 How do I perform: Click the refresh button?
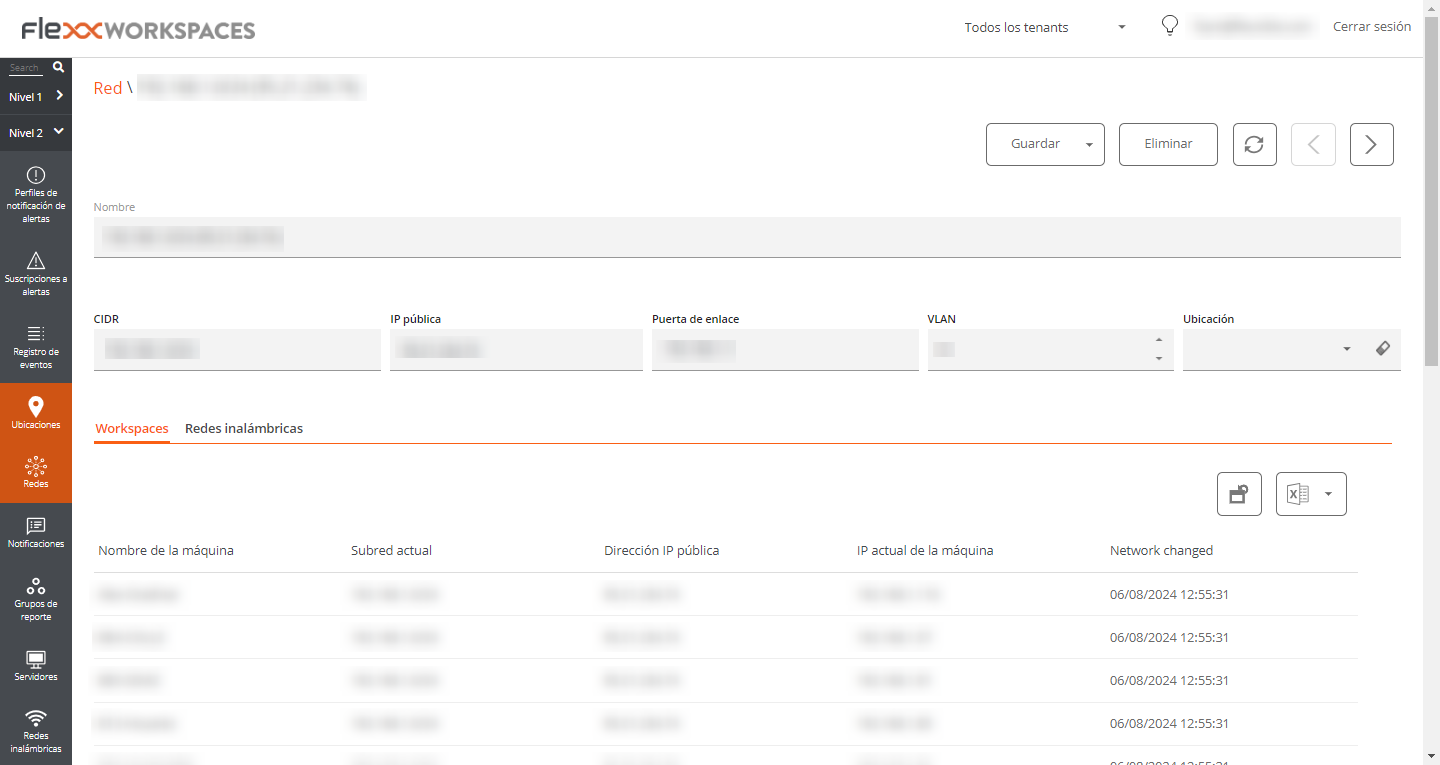pyautogui.click(x=1254, y=144)
